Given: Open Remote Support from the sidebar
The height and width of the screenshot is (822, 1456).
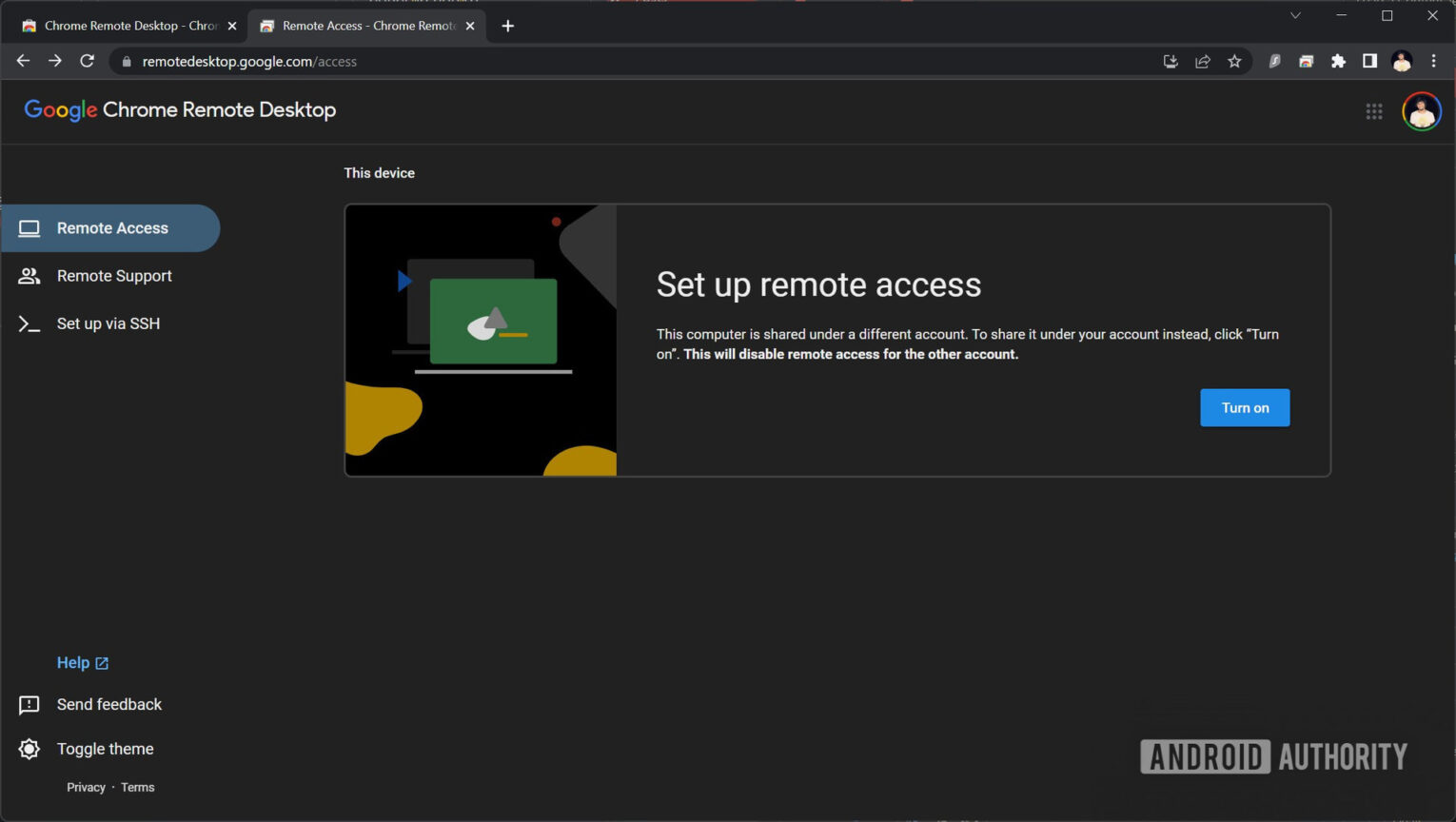Looking at the screenshot, I should [x=114, y=276].
